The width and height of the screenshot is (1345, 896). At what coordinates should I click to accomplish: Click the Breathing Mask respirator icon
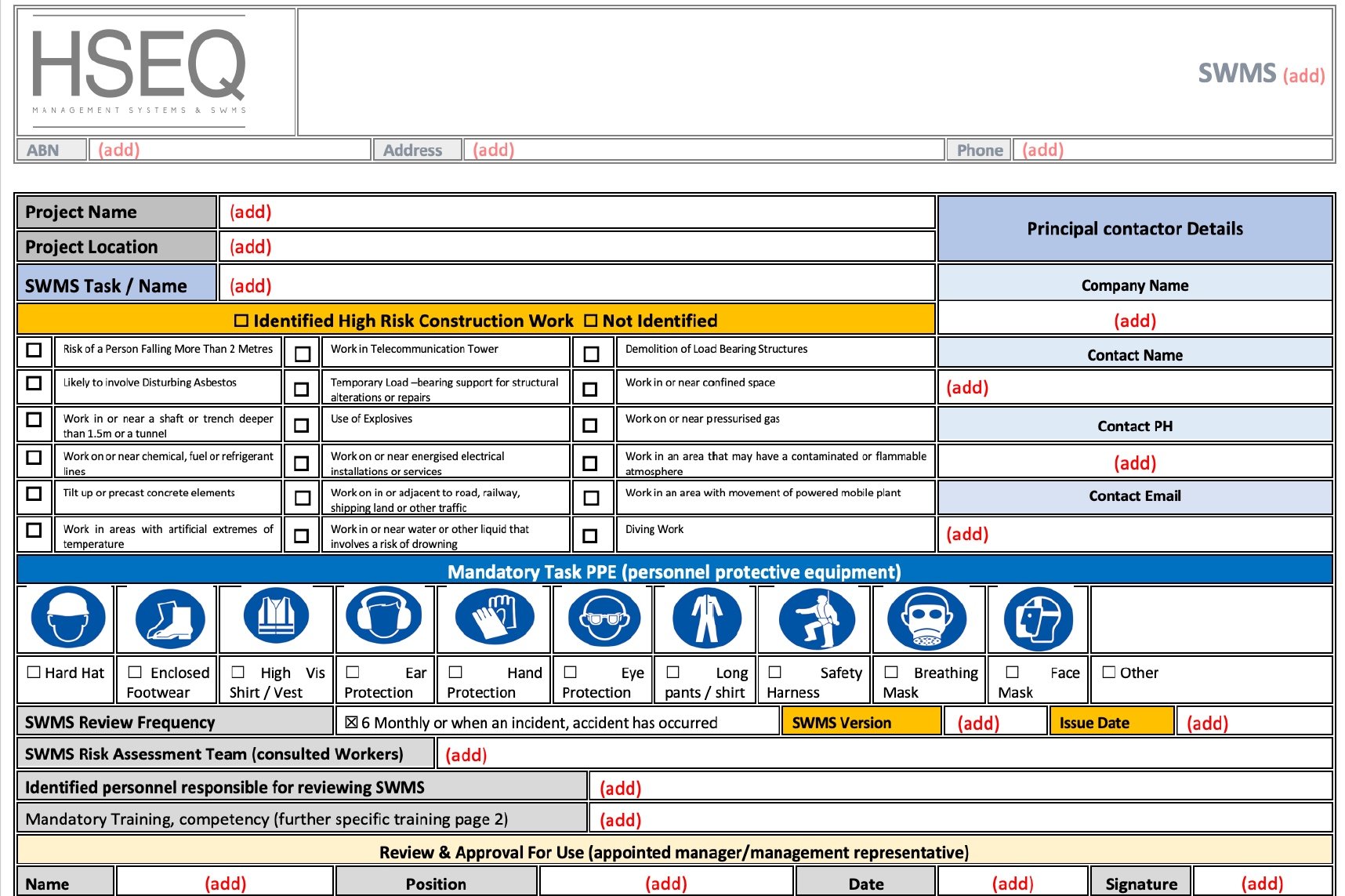(x=926, y=618)
